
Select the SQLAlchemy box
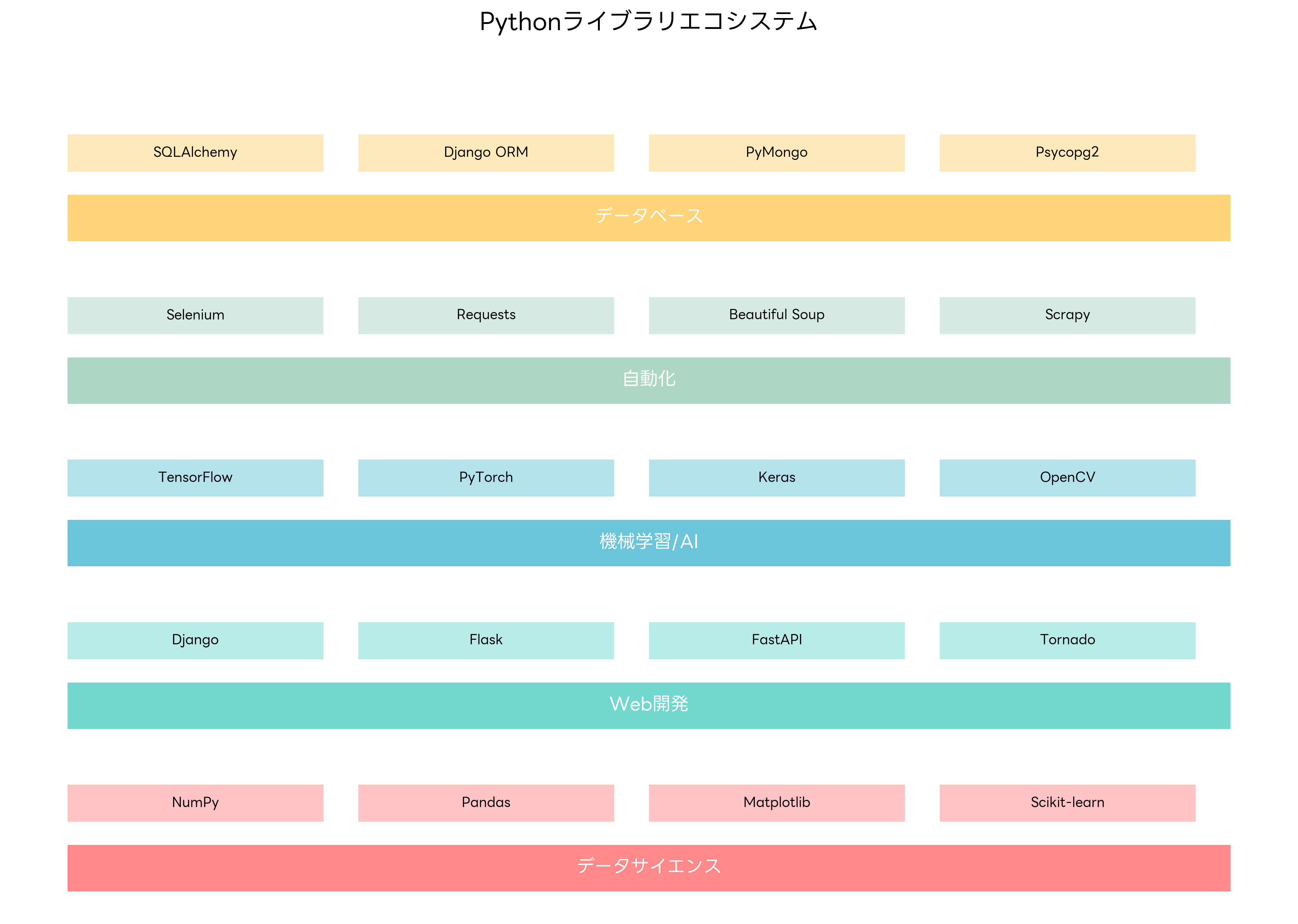click(x=195, y=152)
